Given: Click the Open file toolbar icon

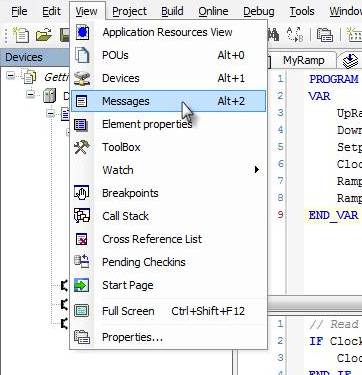Looking at the screenshot, I should click(x=44, y=35).
